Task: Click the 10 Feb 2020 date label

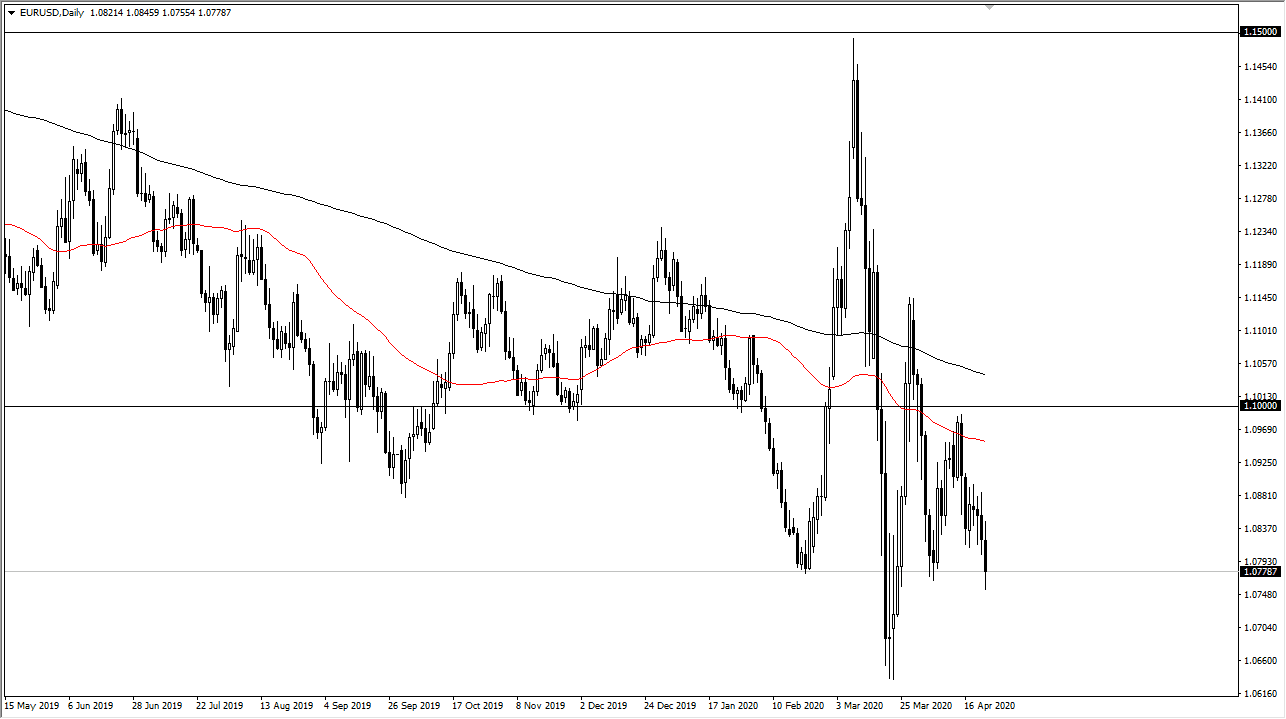Action: (798, 705)
